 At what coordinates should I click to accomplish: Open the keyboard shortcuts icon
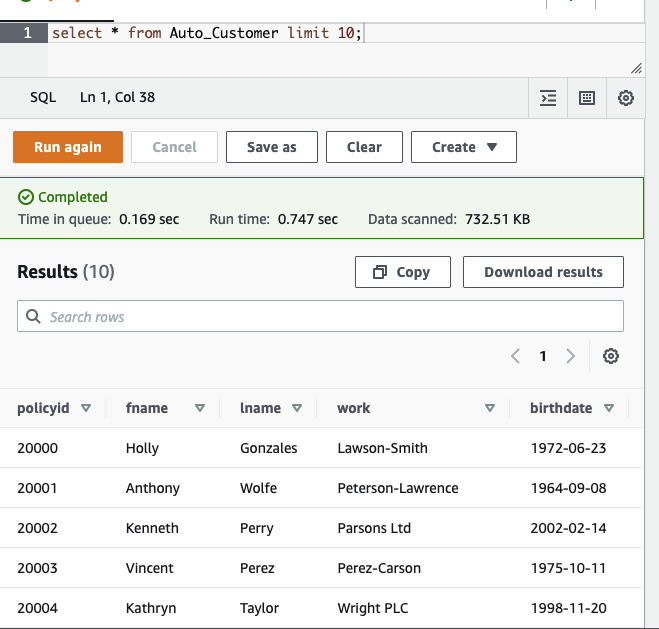(587, 98)
